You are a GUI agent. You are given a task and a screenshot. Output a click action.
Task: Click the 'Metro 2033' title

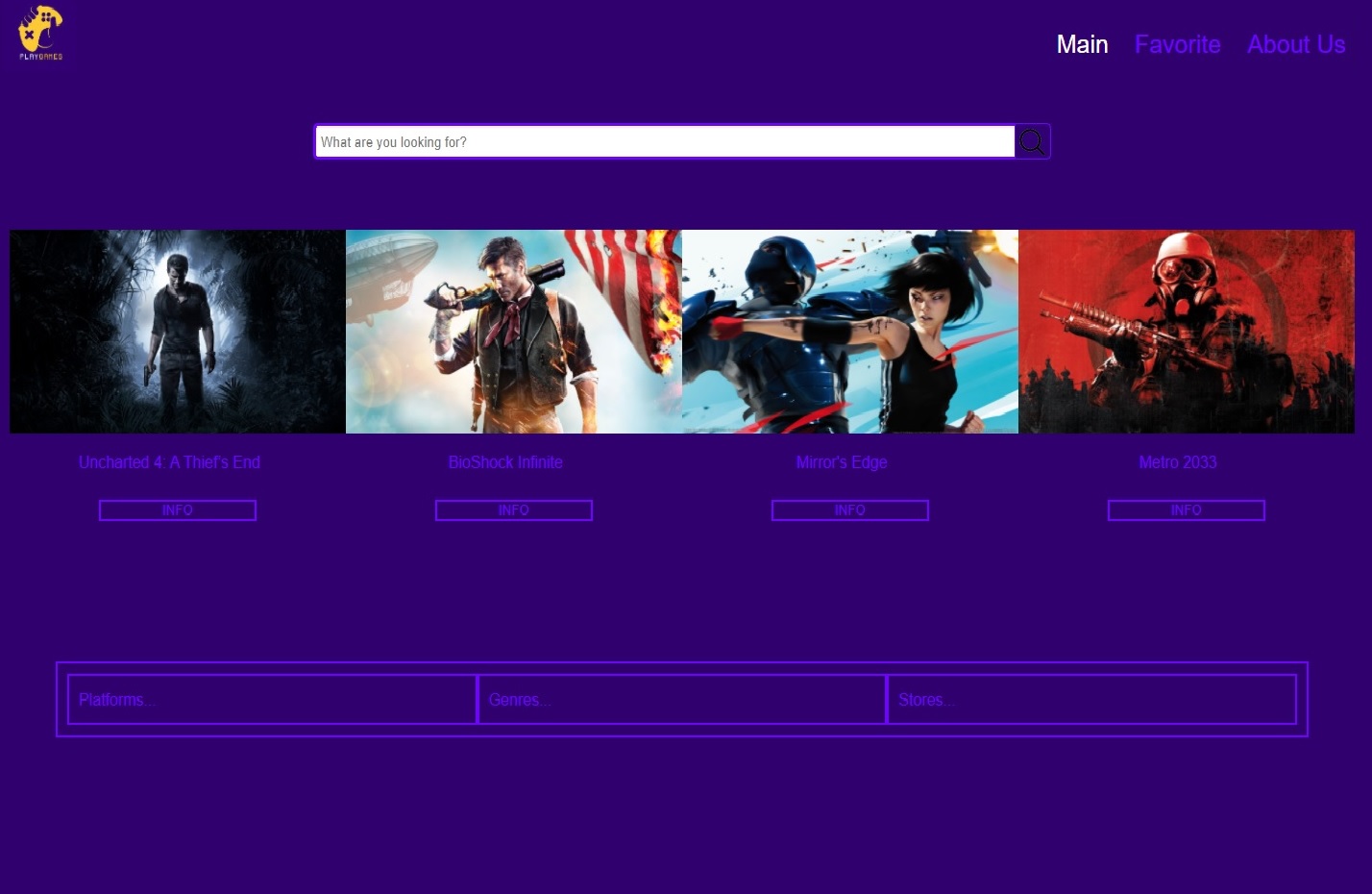(x=1178, y=462)
